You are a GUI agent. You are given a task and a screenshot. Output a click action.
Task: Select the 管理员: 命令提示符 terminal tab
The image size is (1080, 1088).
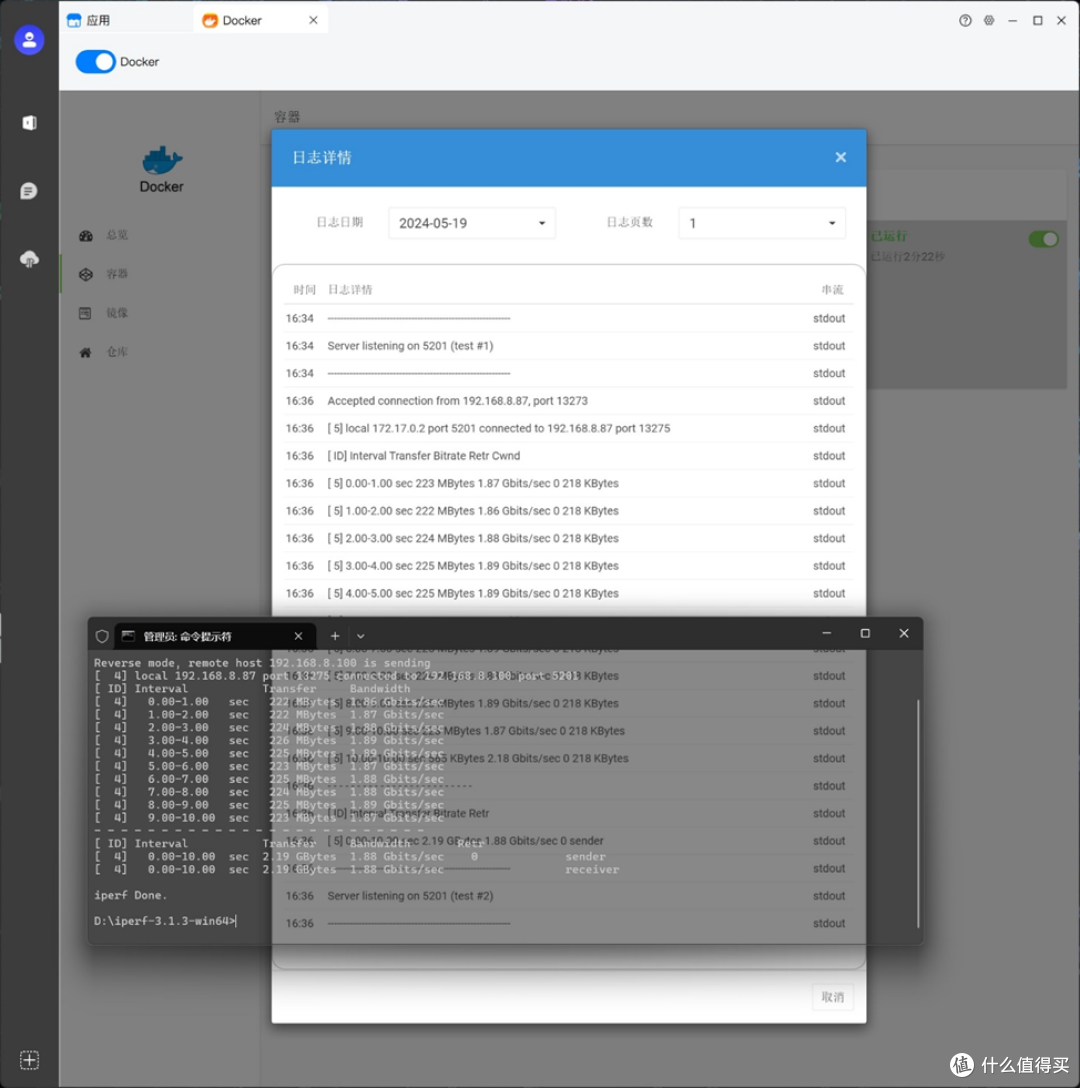[214, 636]
